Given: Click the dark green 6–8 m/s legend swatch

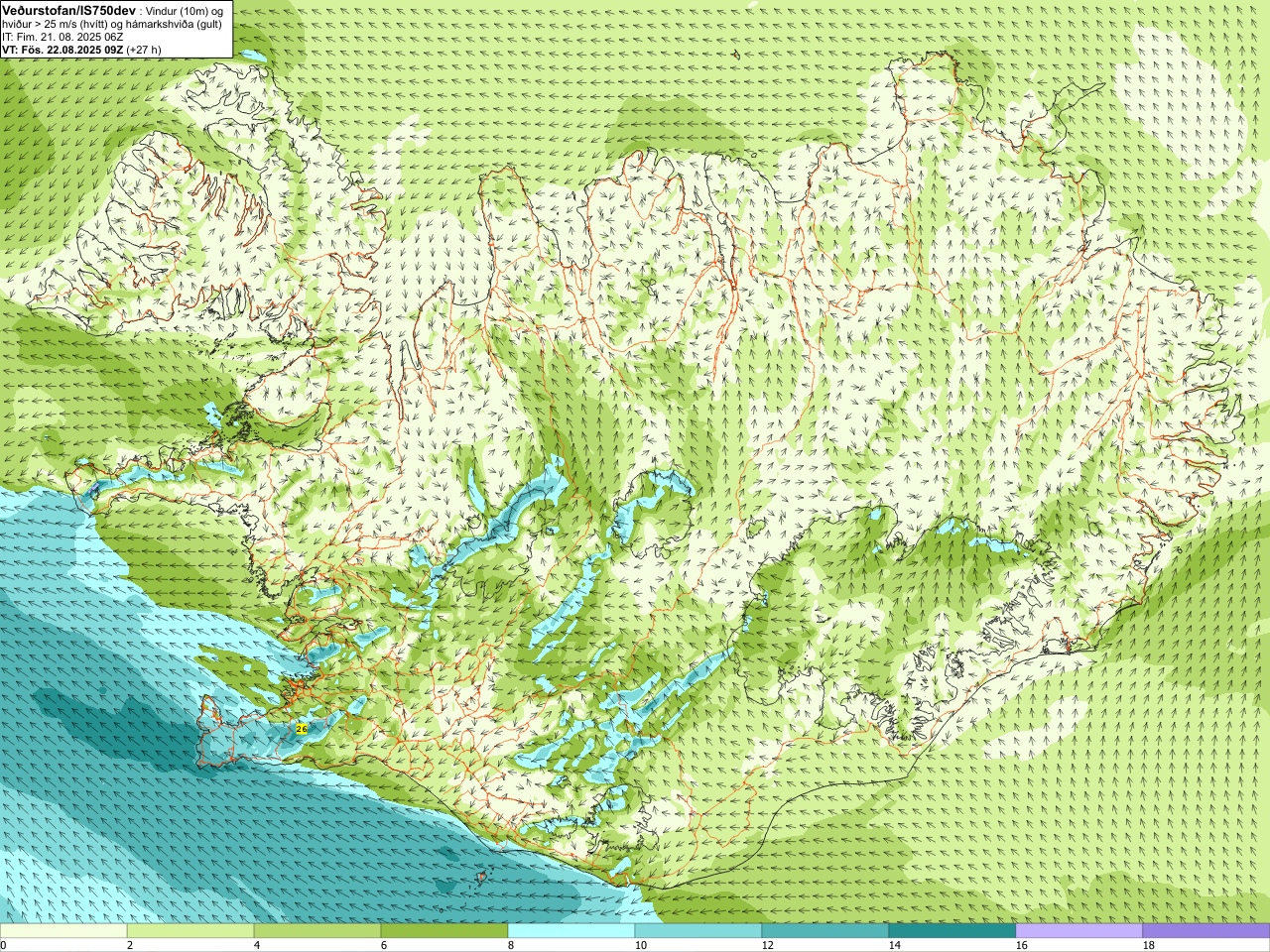Looking at the screenshot, I should click(444, 931).
